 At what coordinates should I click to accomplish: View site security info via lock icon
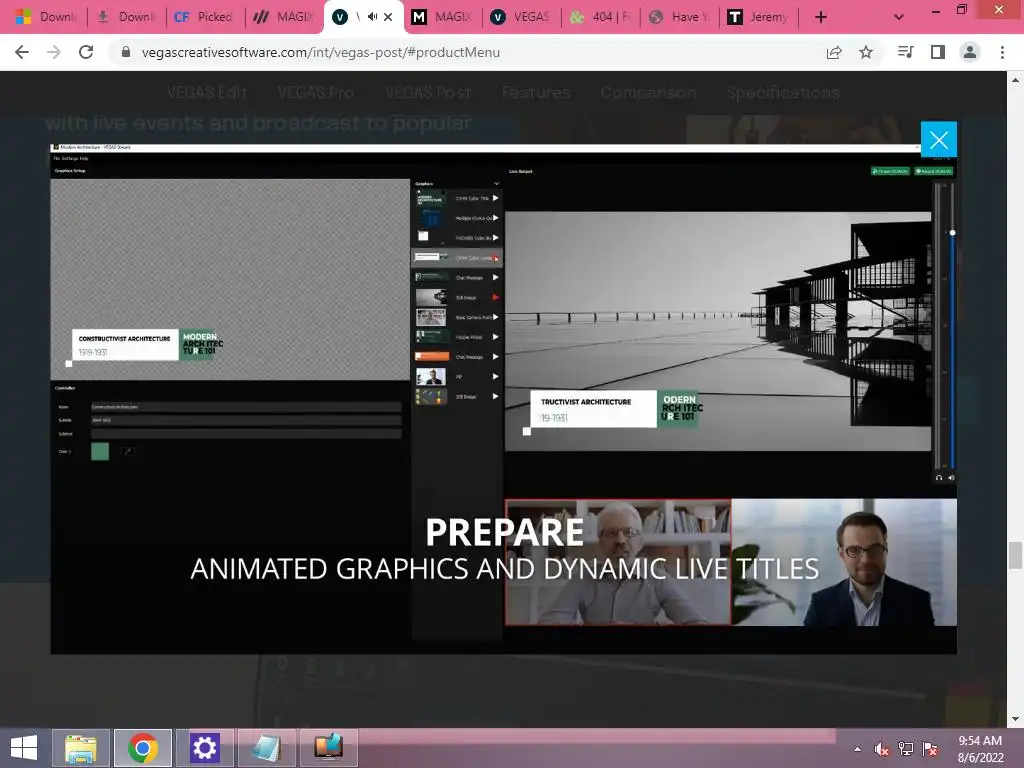(126, 52)
